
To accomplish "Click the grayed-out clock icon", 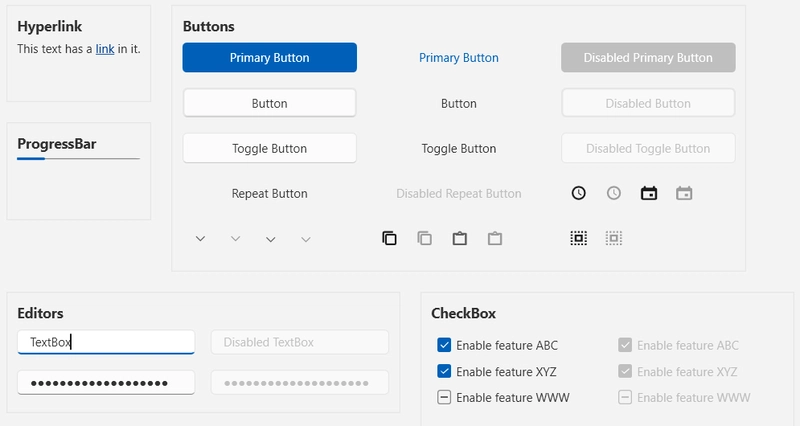I will [614, 193].
